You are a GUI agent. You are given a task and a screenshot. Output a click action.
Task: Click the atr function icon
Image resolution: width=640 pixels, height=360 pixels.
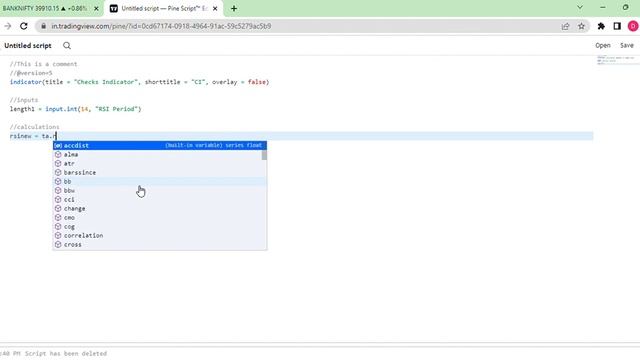(x=58, y=164)
